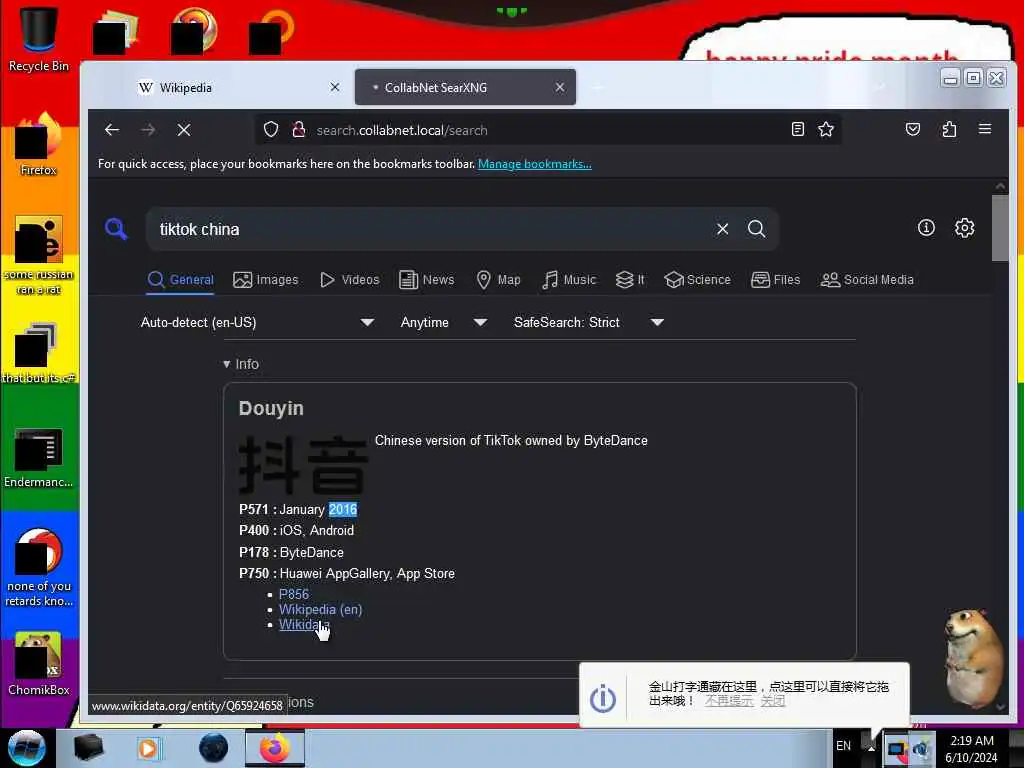Show hidden tray icons arrow
Viewport: 1024px width, 768px height.
coord(871,748)
